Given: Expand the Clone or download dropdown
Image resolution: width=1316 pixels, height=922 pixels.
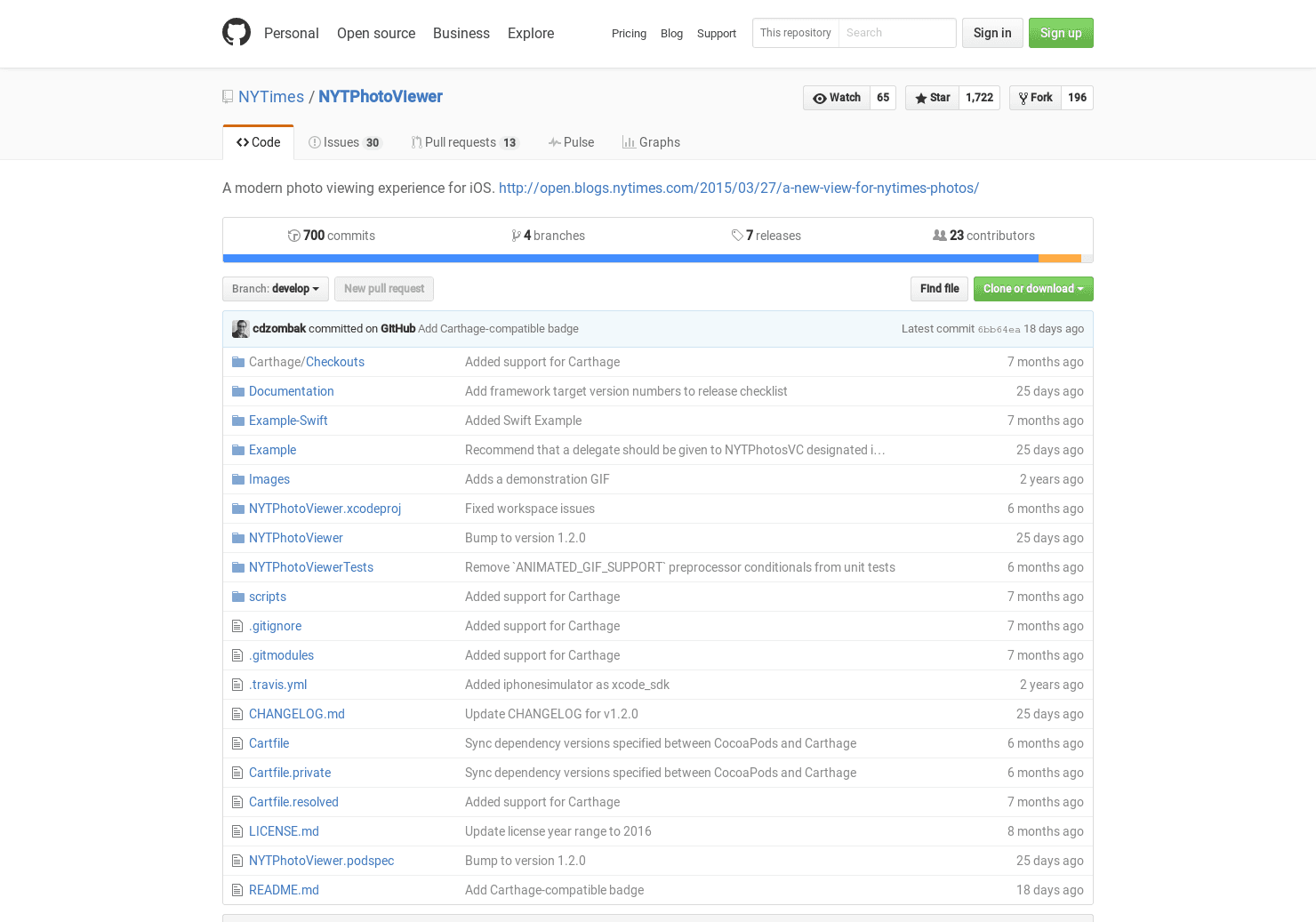Looking at the screenshot, I should coord(1032,289).
